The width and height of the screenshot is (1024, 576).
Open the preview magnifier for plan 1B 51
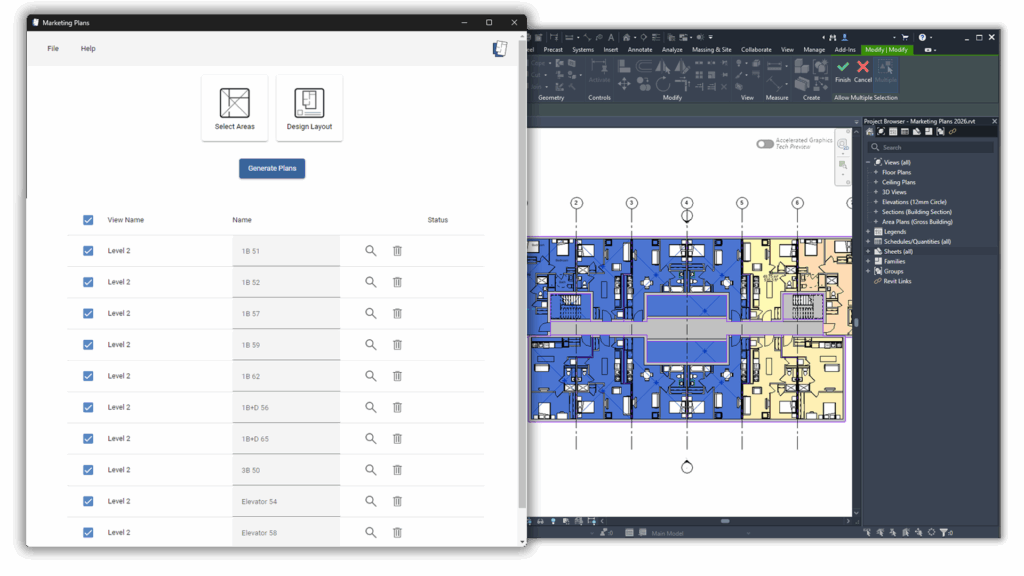click(x=370, y=251)
